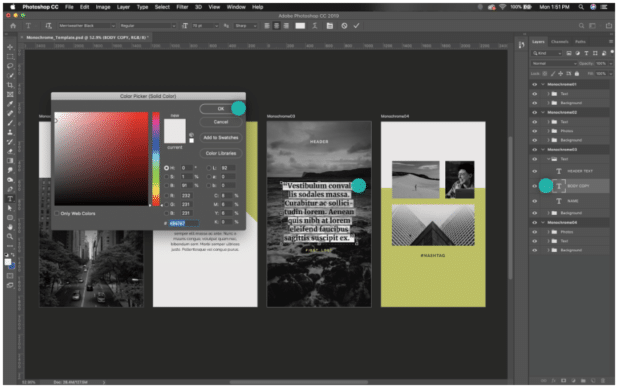Open the create warped text option

click(x=315, y=26)
